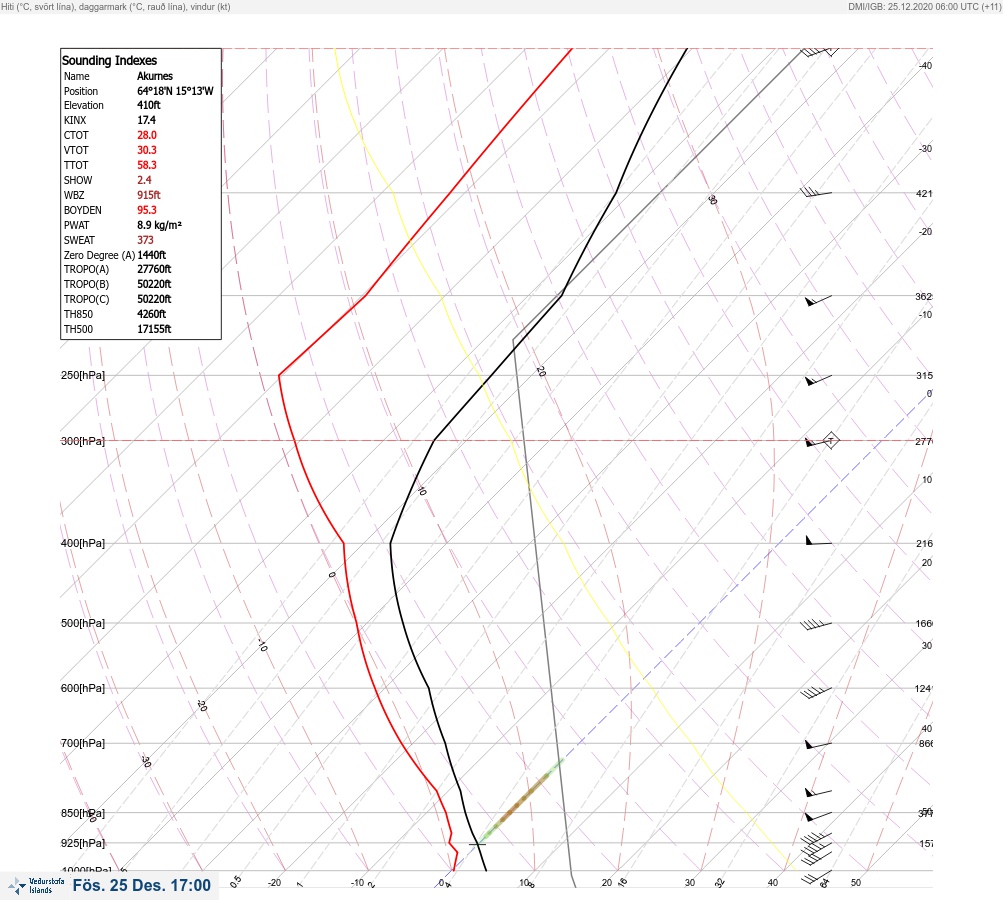Select the PWAT value 8.9 kg/m²
The width and height of the screenshot is (1003, 900).
click(159, 225)
